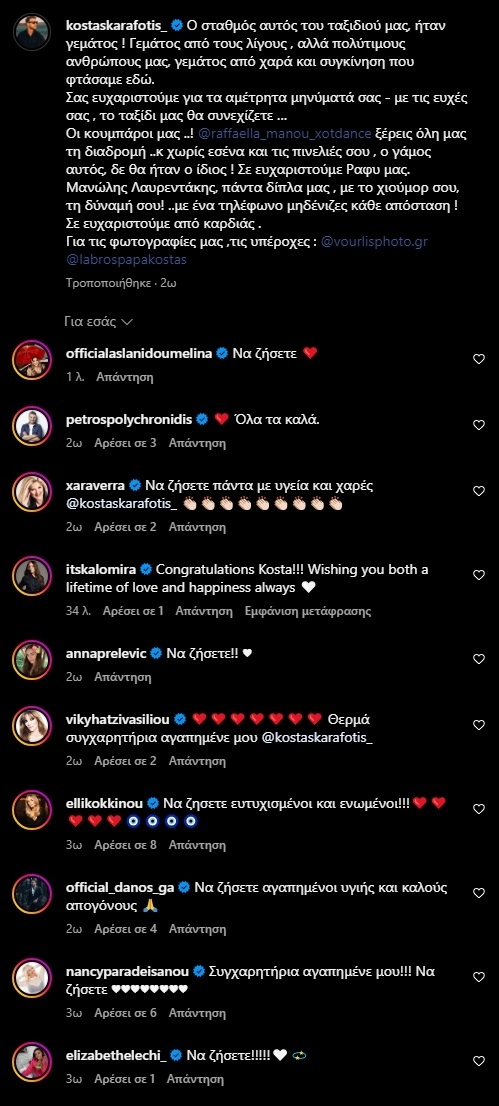Viewport: 499px width, 1106px height.
Task: Like officialaslanidoumelina's comment with the heart icon
Action: 479,359
